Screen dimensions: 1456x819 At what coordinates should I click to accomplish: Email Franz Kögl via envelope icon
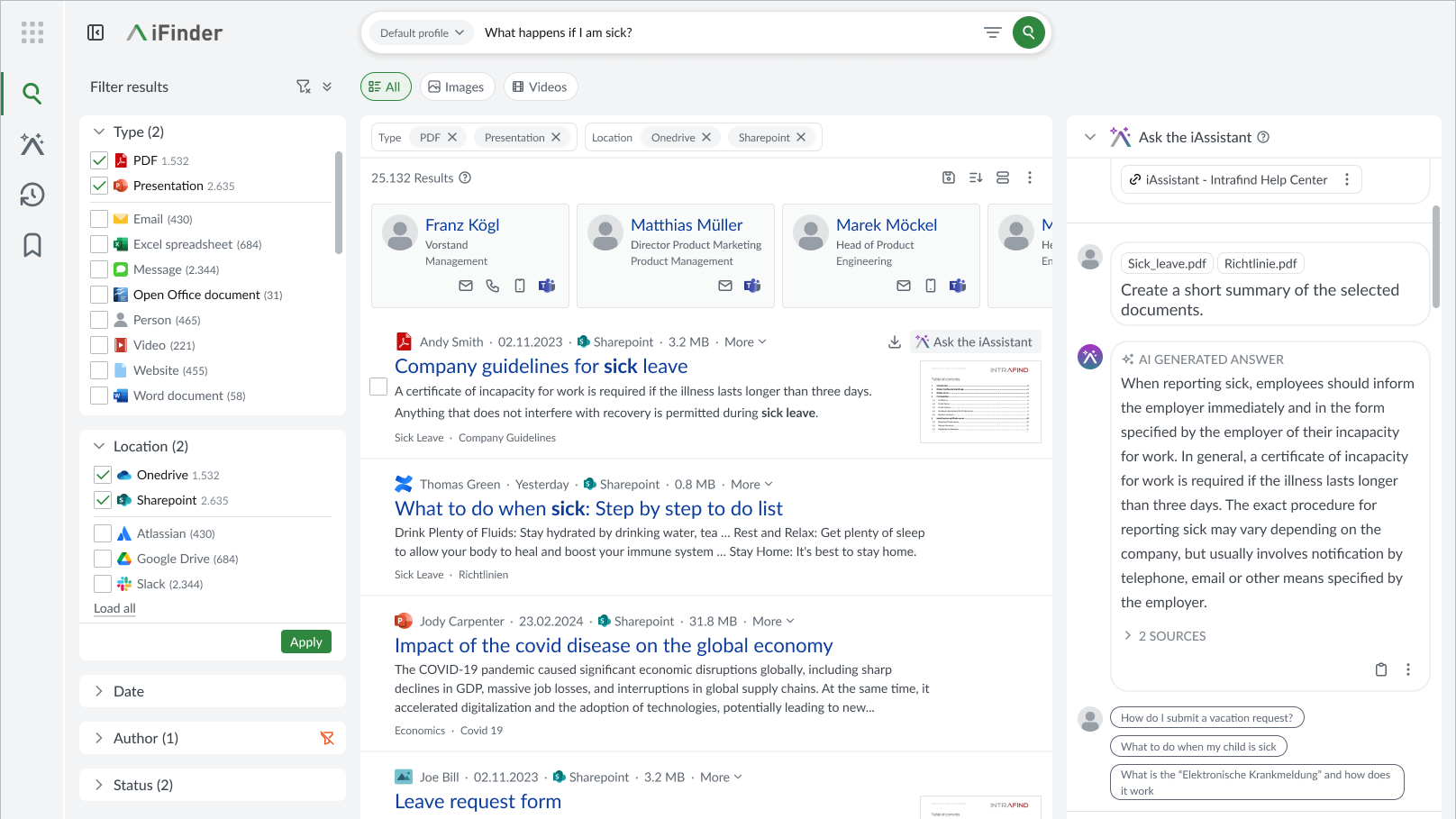tap(466, 286)
